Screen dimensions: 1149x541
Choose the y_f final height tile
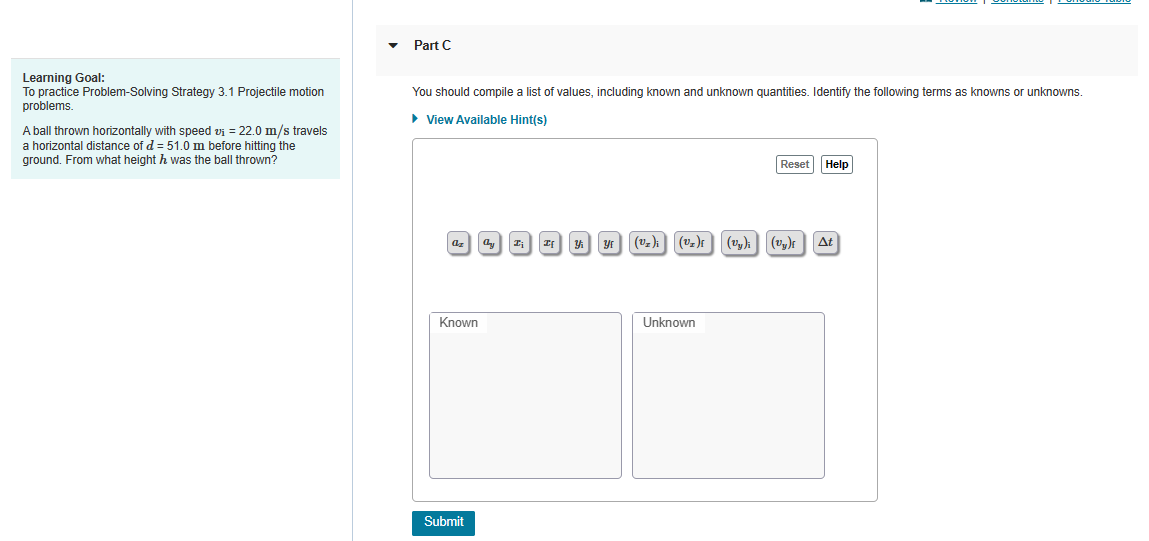pyautogui.click(x=608, y=242)
